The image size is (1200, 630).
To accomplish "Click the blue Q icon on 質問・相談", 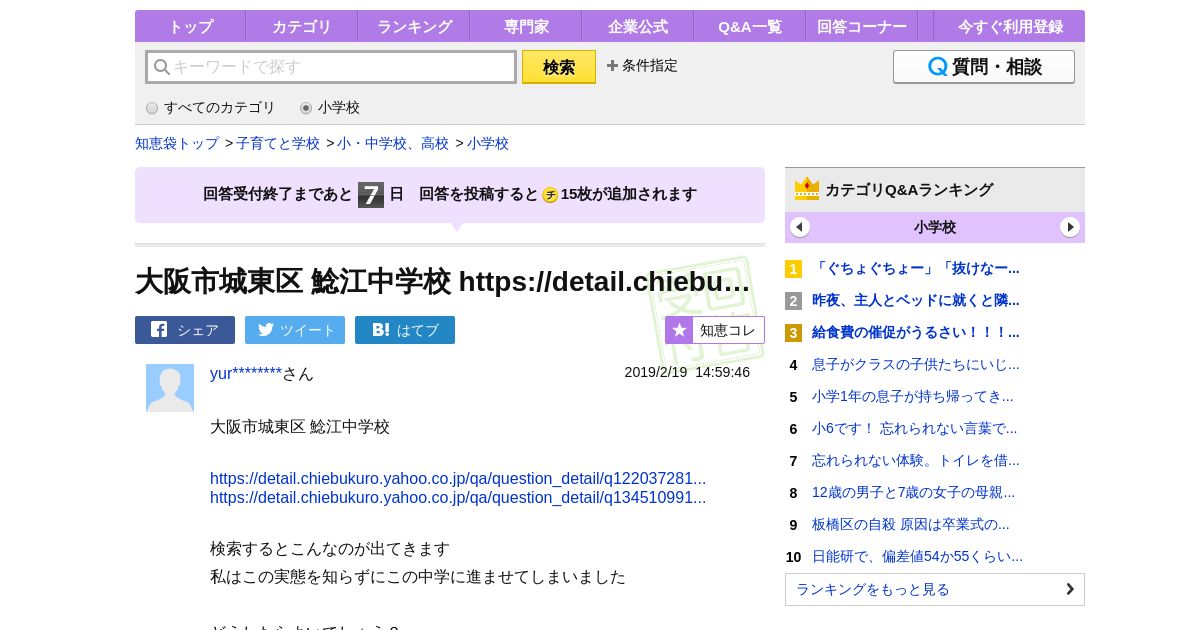I will (937, 67).
